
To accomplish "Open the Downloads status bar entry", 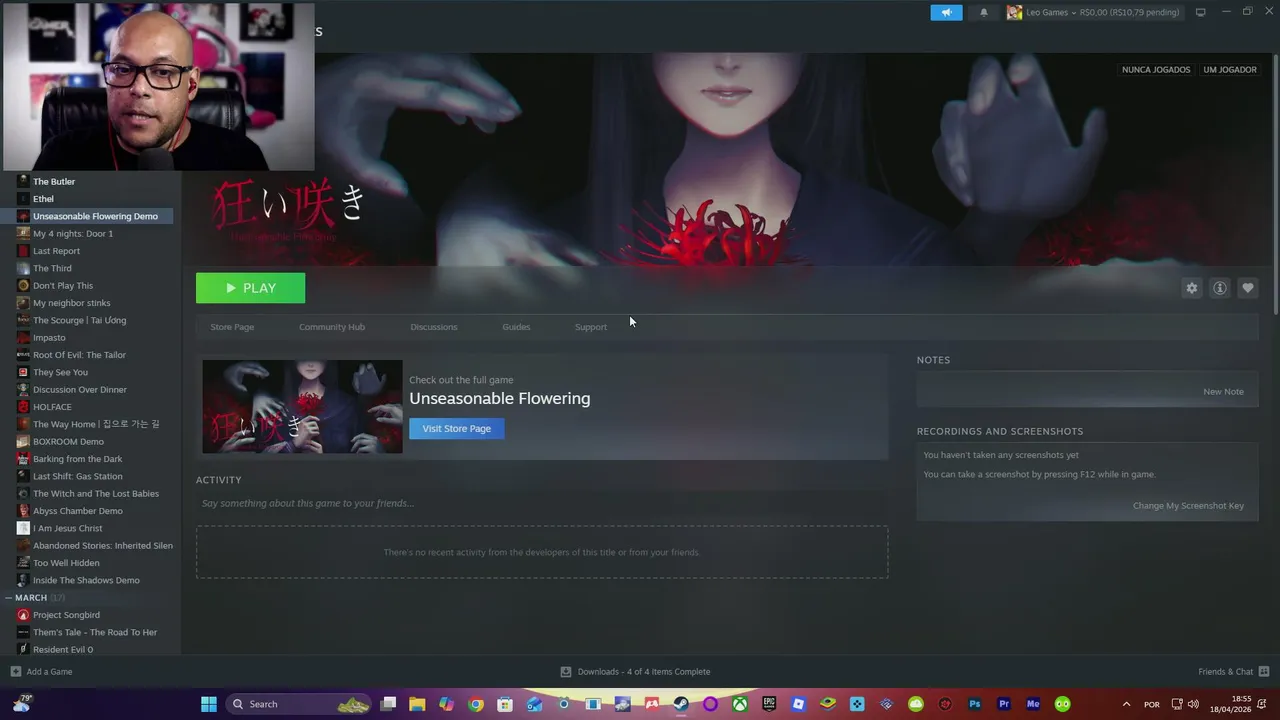I will [x=635, y=672].
